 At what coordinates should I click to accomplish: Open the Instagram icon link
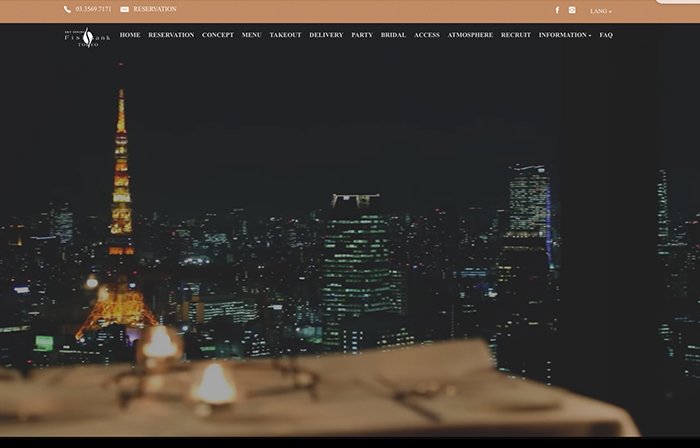pos(572,10)
